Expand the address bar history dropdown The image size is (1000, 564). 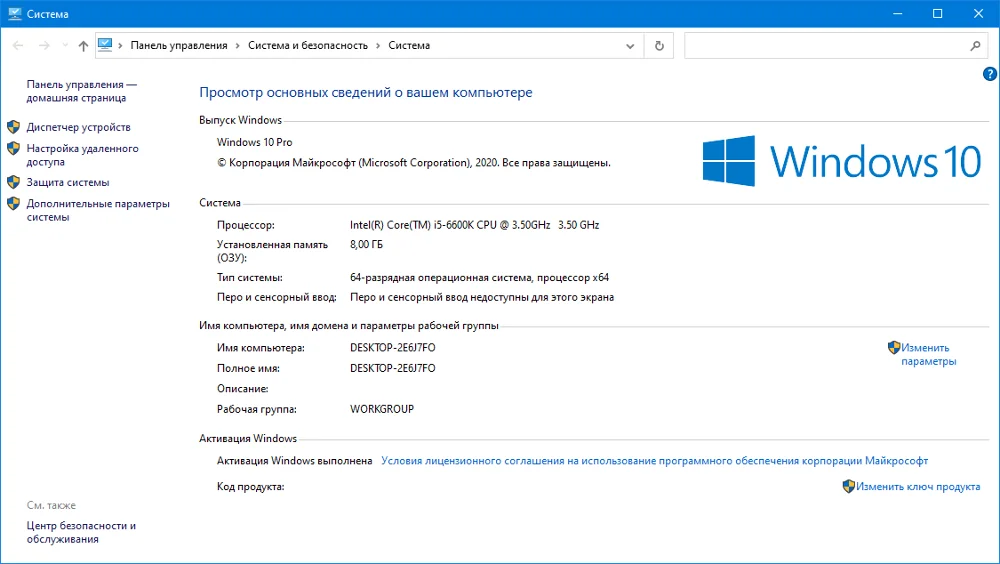(x=630, y=46)
